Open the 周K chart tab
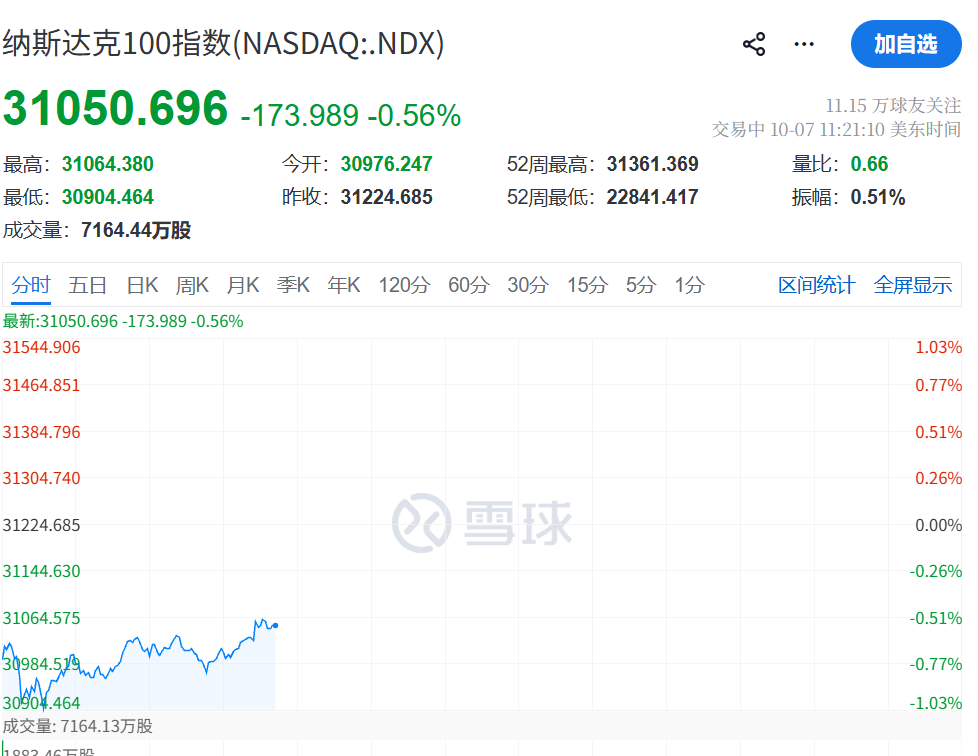 pyautogui.click(x=192, y=285)
